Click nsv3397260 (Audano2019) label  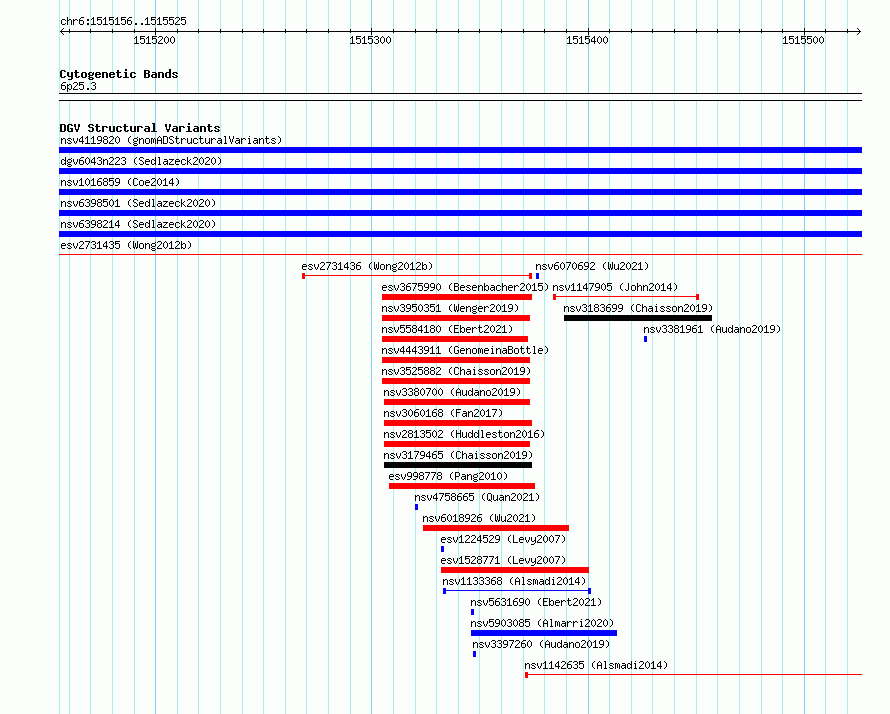click(541, 644)
